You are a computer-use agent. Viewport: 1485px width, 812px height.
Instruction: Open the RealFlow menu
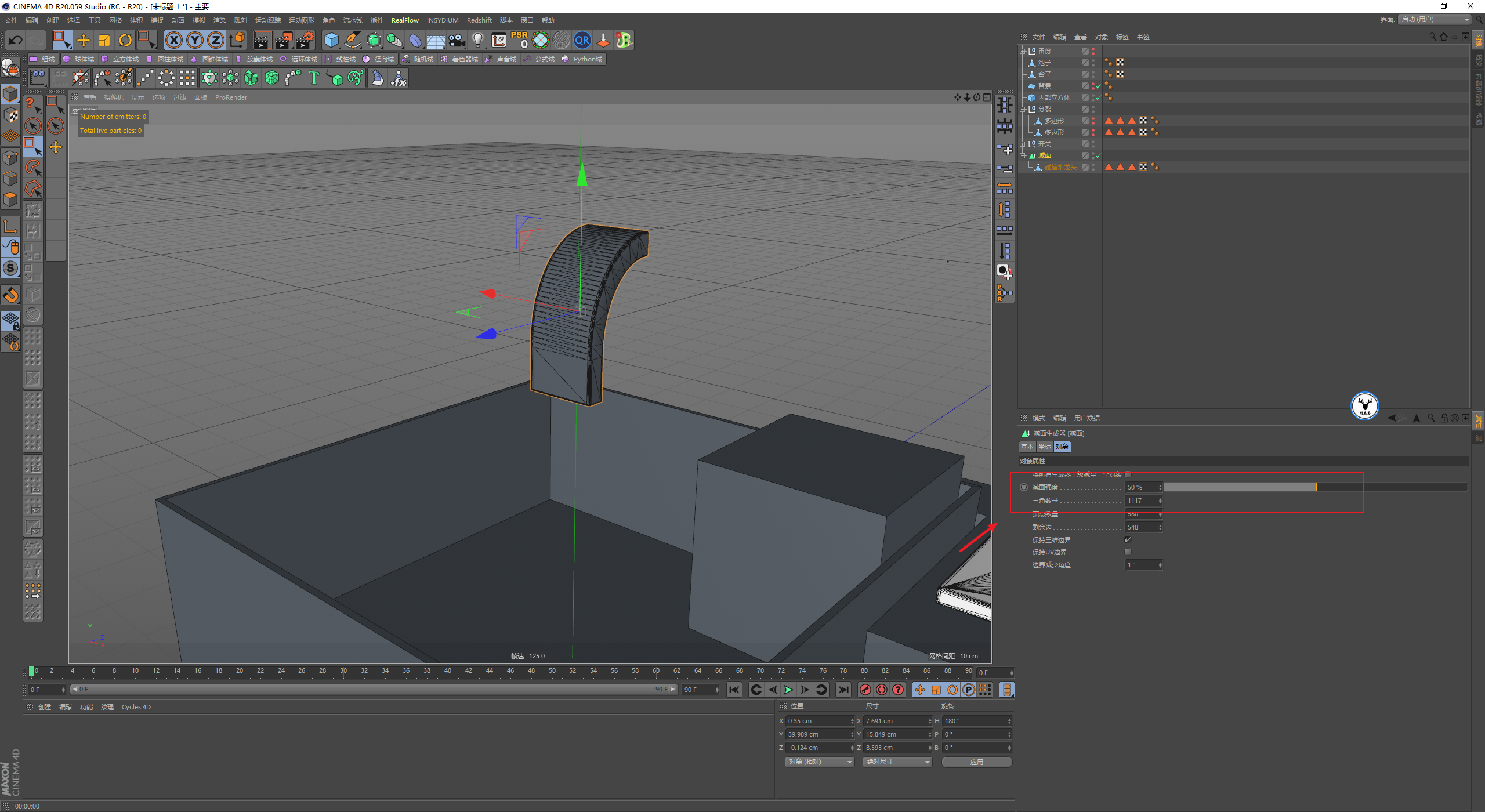pyautogui.click(x=404, y=20)
